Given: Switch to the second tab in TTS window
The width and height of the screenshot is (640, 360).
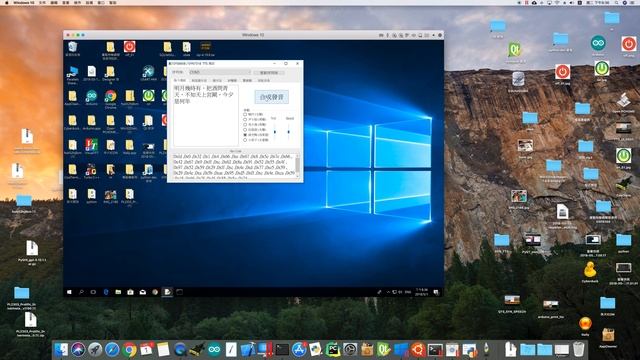Looking at the screenshot, I should [x=199, y=80].
